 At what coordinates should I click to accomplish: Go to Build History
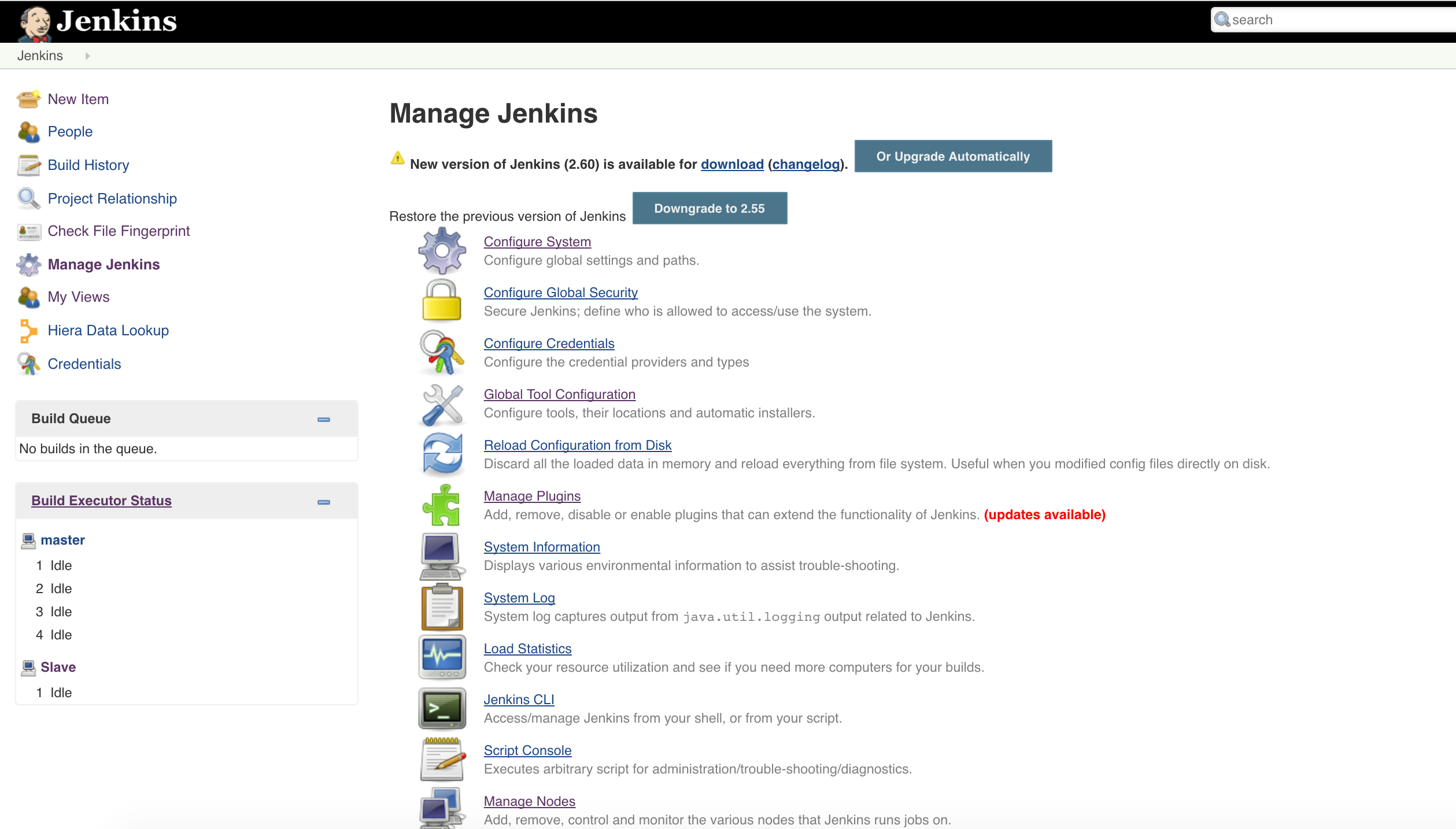coord(88,165)
